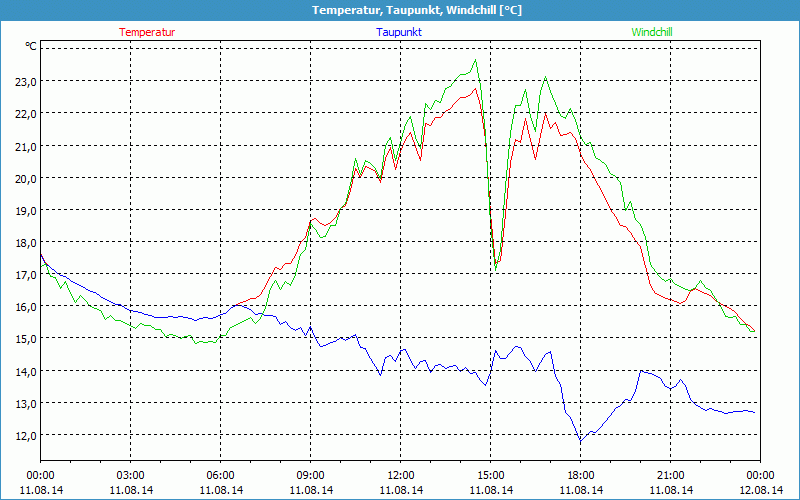Select the 18,0 y-axis tick label
Viewport: 800px width, 500px height.
click(x=24, y=242)
